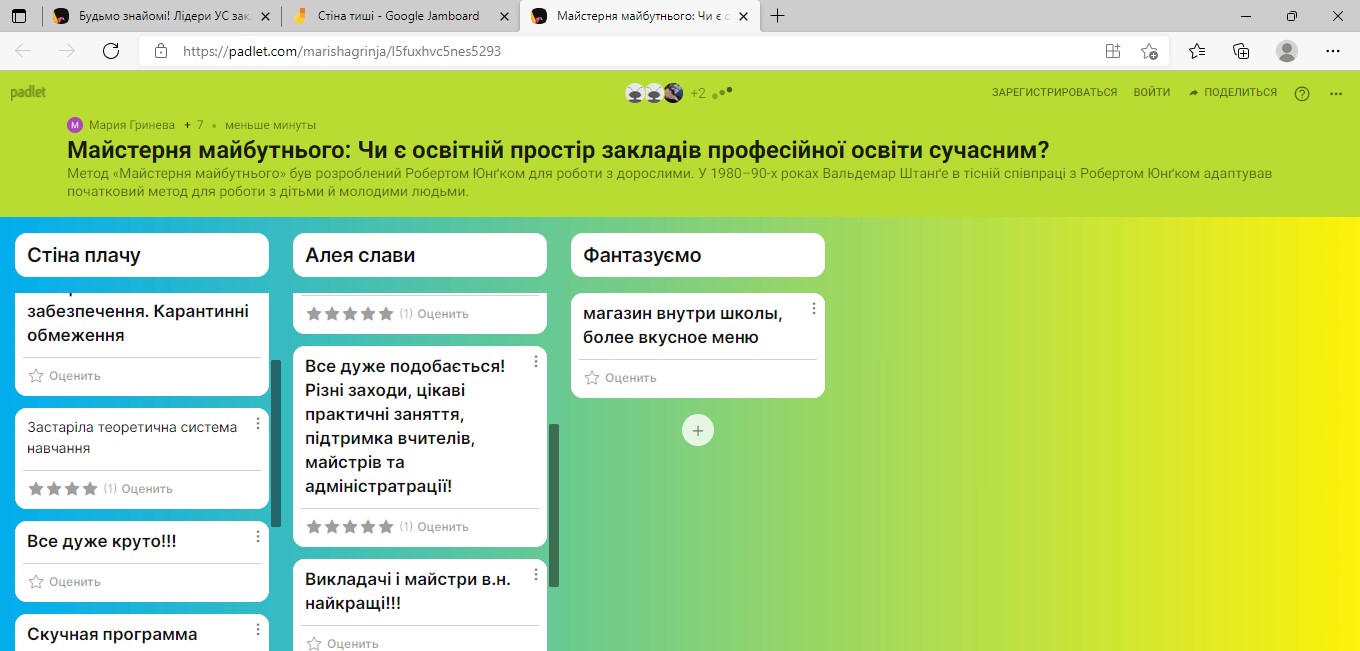This screenshot has width=1360, height=651.
Task: Add this page to favorites star icon
Action: 1149,51
